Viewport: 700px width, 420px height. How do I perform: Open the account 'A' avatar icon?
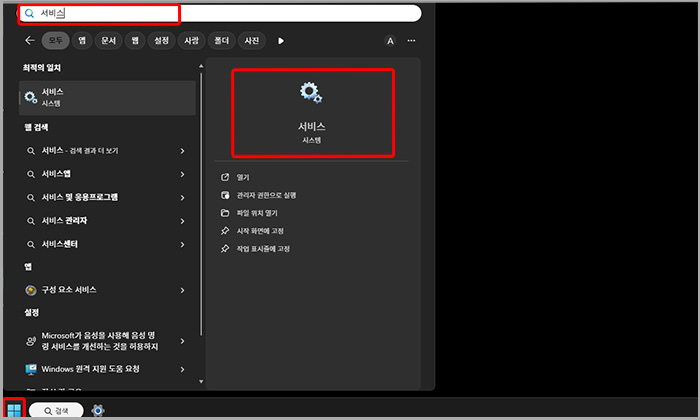point(390,41)
